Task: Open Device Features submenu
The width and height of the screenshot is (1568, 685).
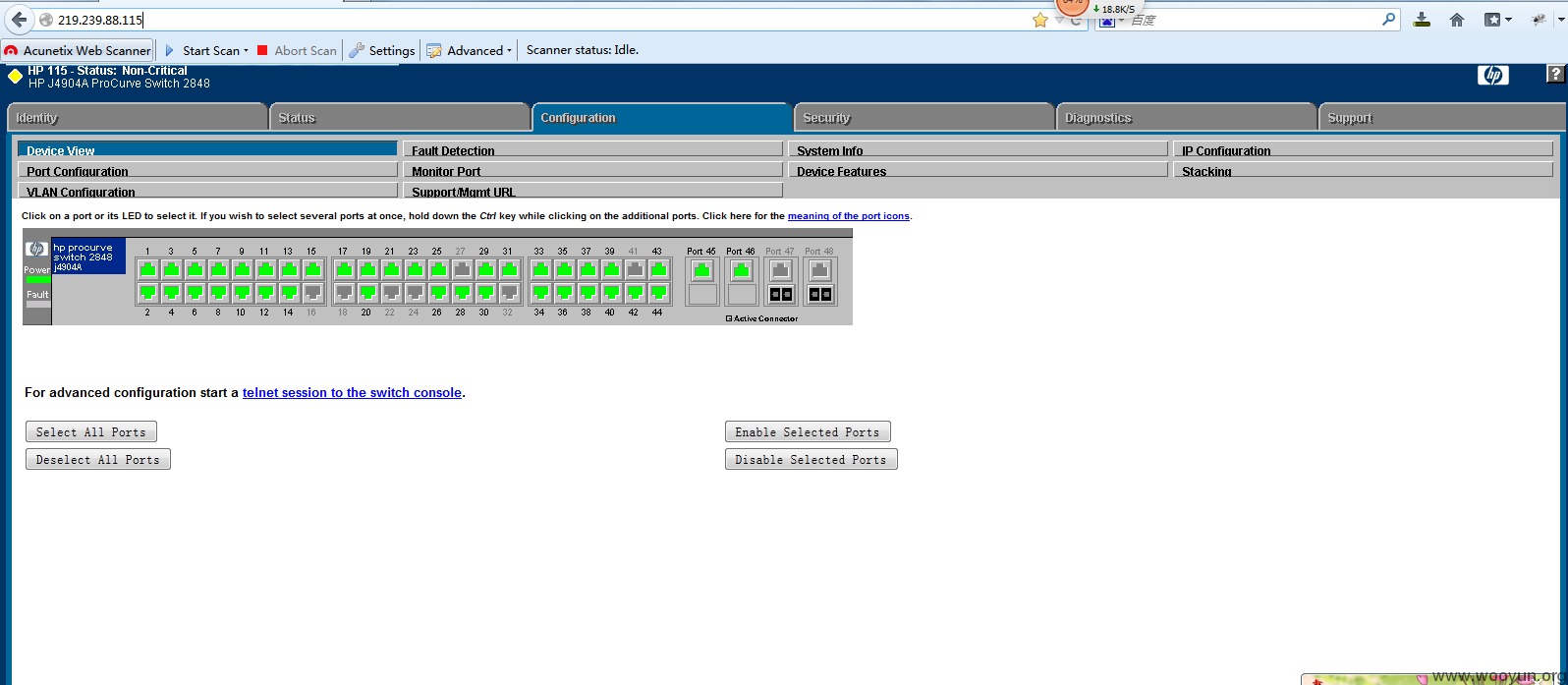Action: click(978, 170)
